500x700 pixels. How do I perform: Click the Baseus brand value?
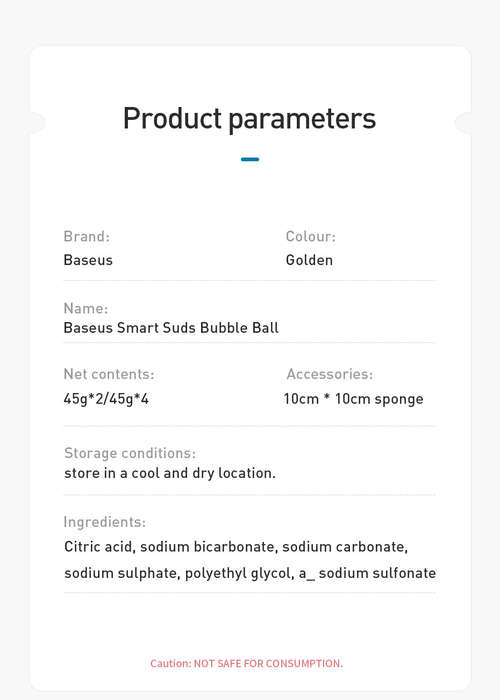tap(88, 260)
